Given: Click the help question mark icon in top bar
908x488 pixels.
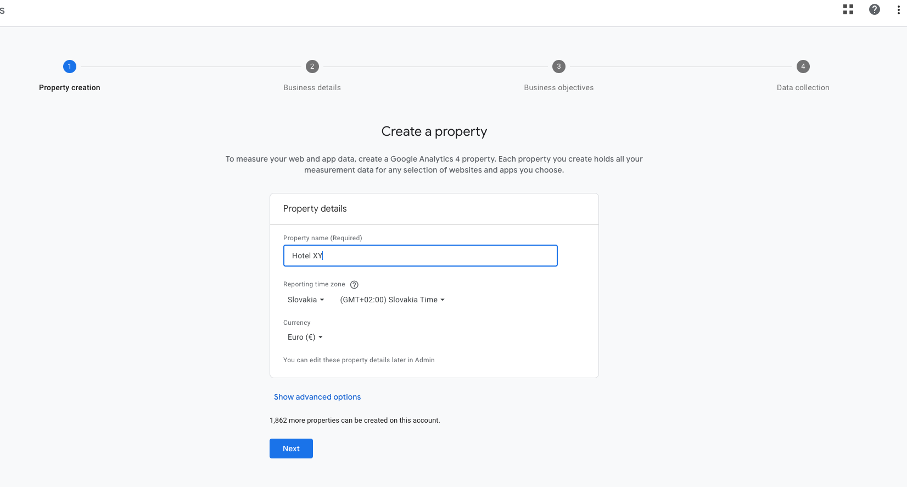Looking at the screenshot, I should (875, 10).
